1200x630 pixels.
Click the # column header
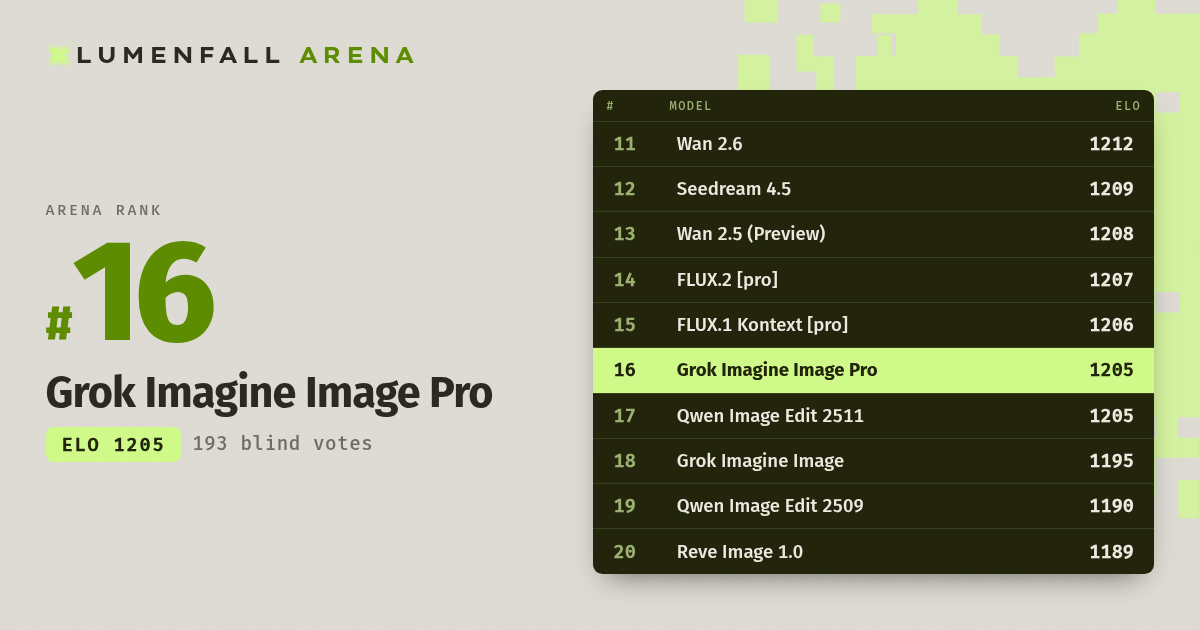pos(610,106)
